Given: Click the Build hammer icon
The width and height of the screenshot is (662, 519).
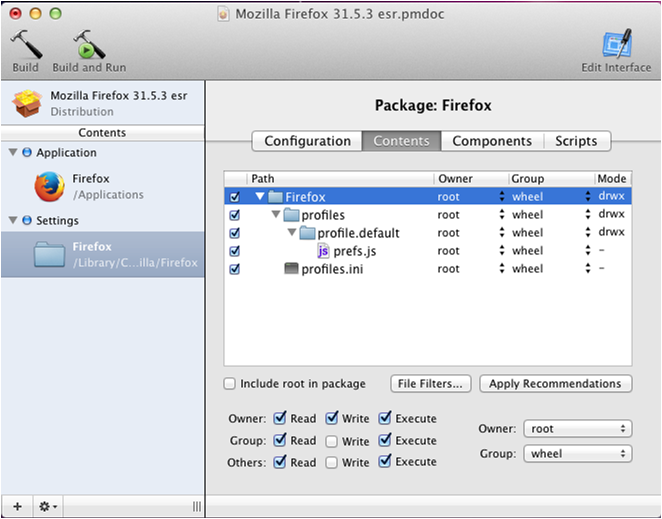Looking at the screenshot, I should pyautogui.click(x=26, y=43).
